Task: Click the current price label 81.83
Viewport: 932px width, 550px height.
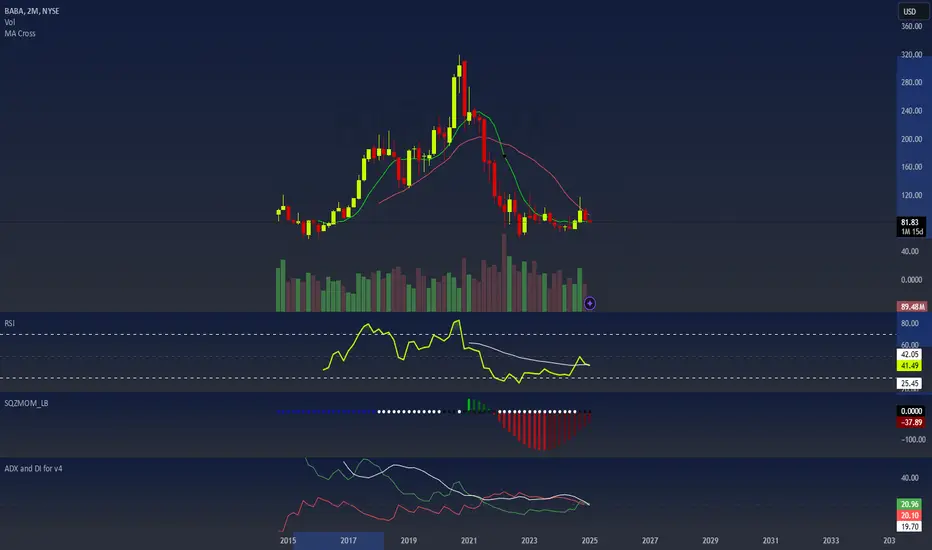Action: point(910,222)
